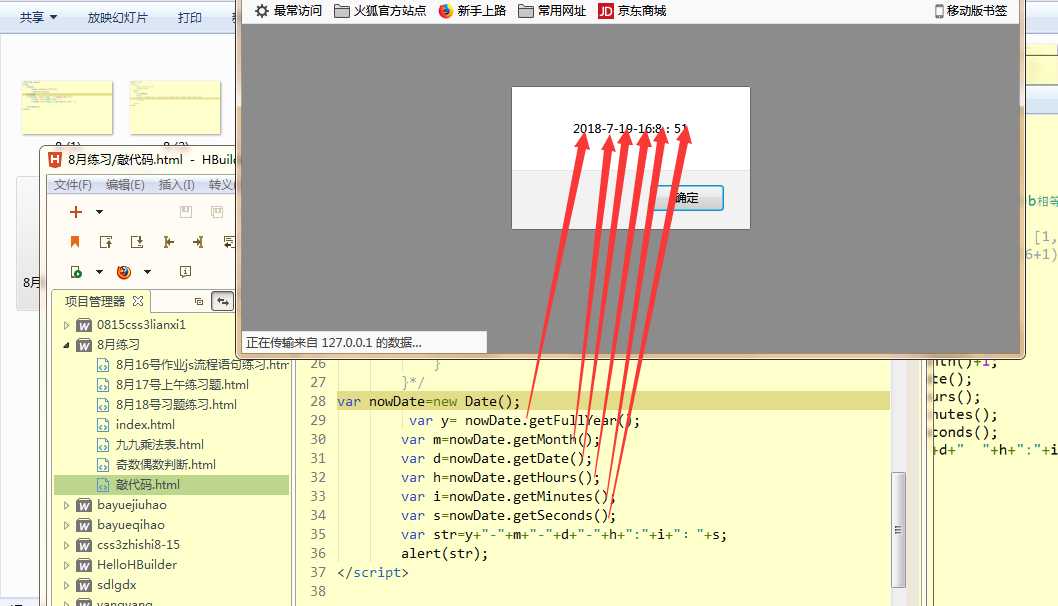Expand the 0815css3lianxi1 project
Screen dimensions: 1058x606
(x=66, y=325)
